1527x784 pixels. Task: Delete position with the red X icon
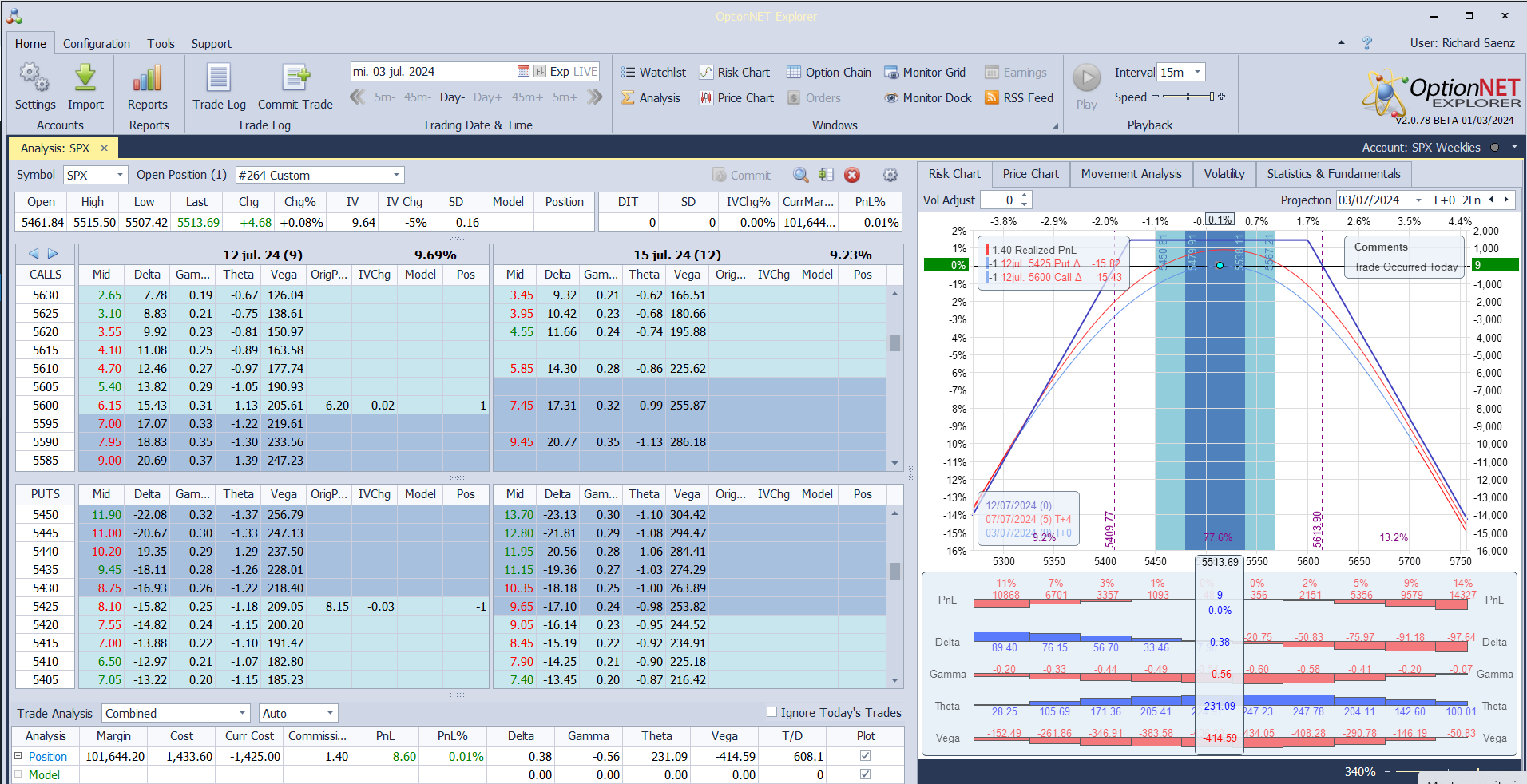[852, 176]
